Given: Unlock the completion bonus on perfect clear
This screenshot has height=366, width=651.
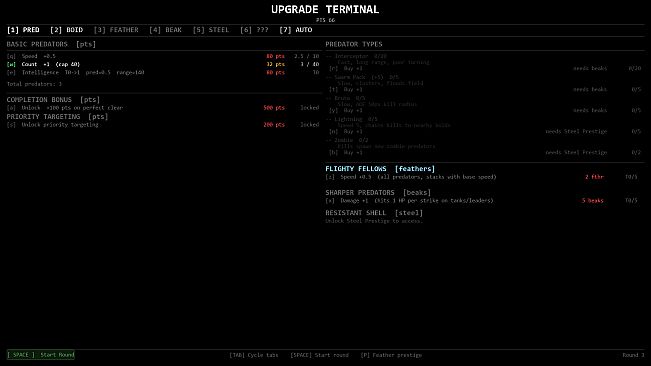Looking at the screenshot, I should click(163, 107).
